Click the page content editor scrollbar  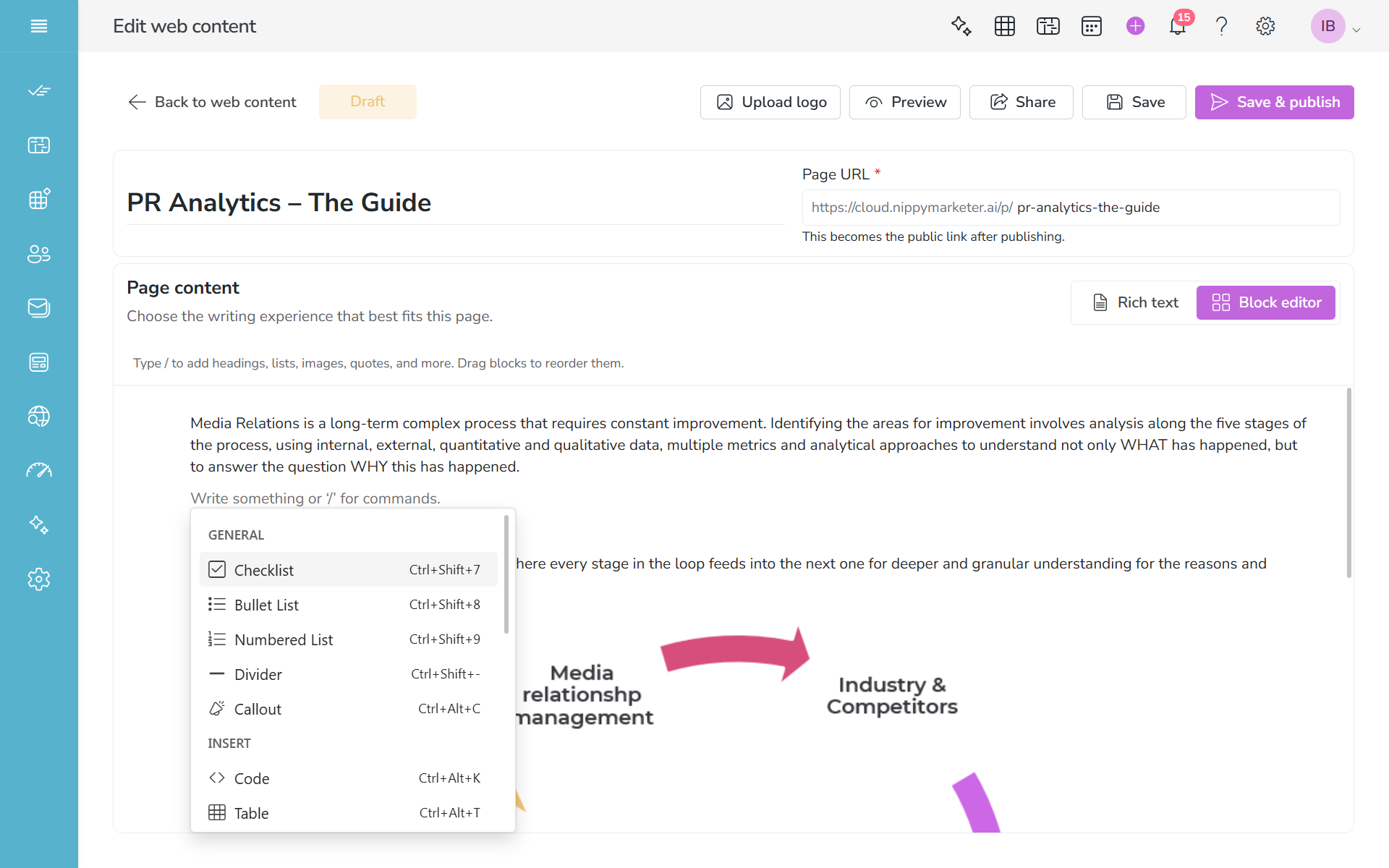click(x=1349, y=482)
